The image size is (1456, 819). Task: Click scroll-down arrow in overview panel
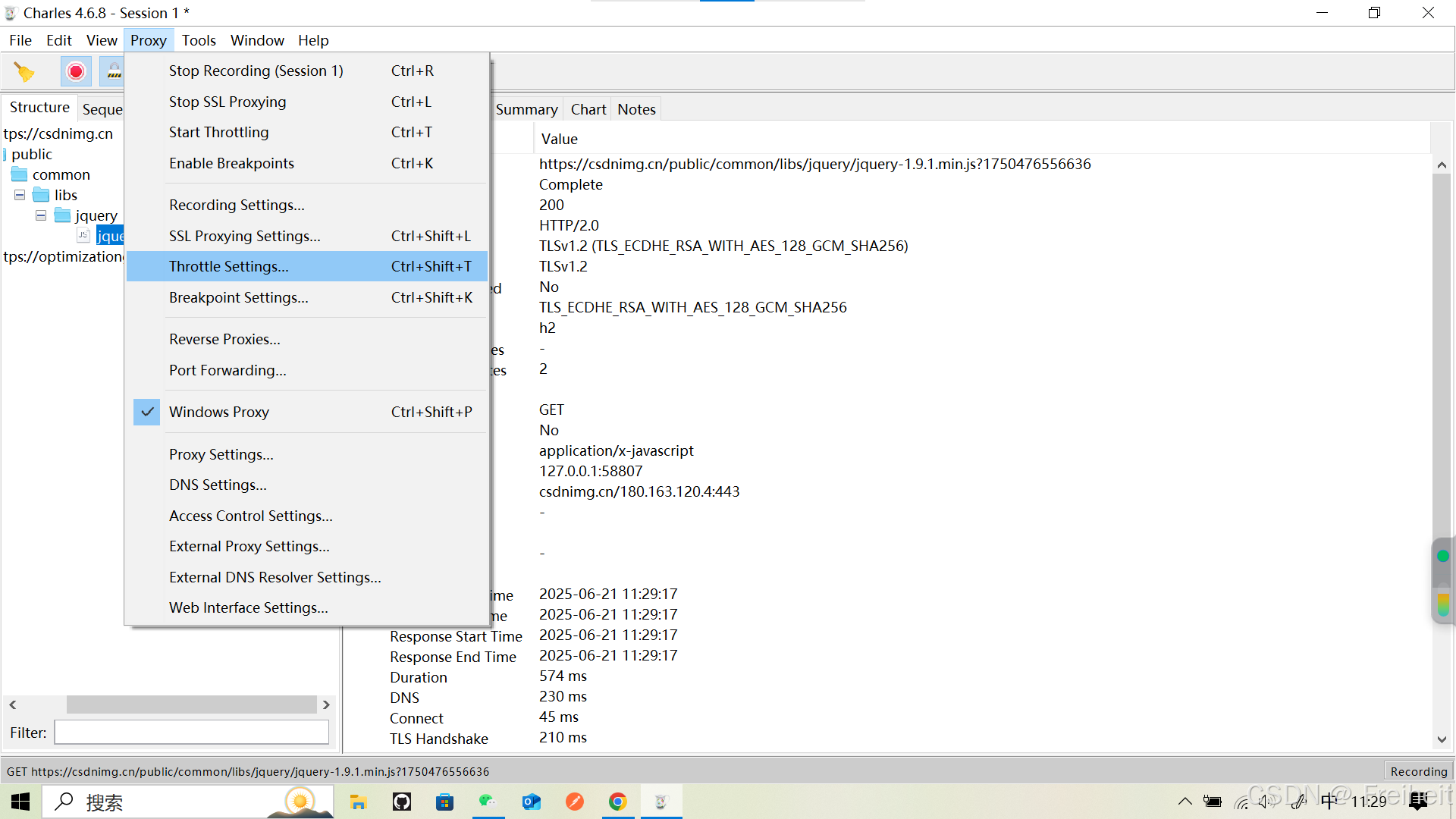pyautogui.click(x=1442, y=740)
